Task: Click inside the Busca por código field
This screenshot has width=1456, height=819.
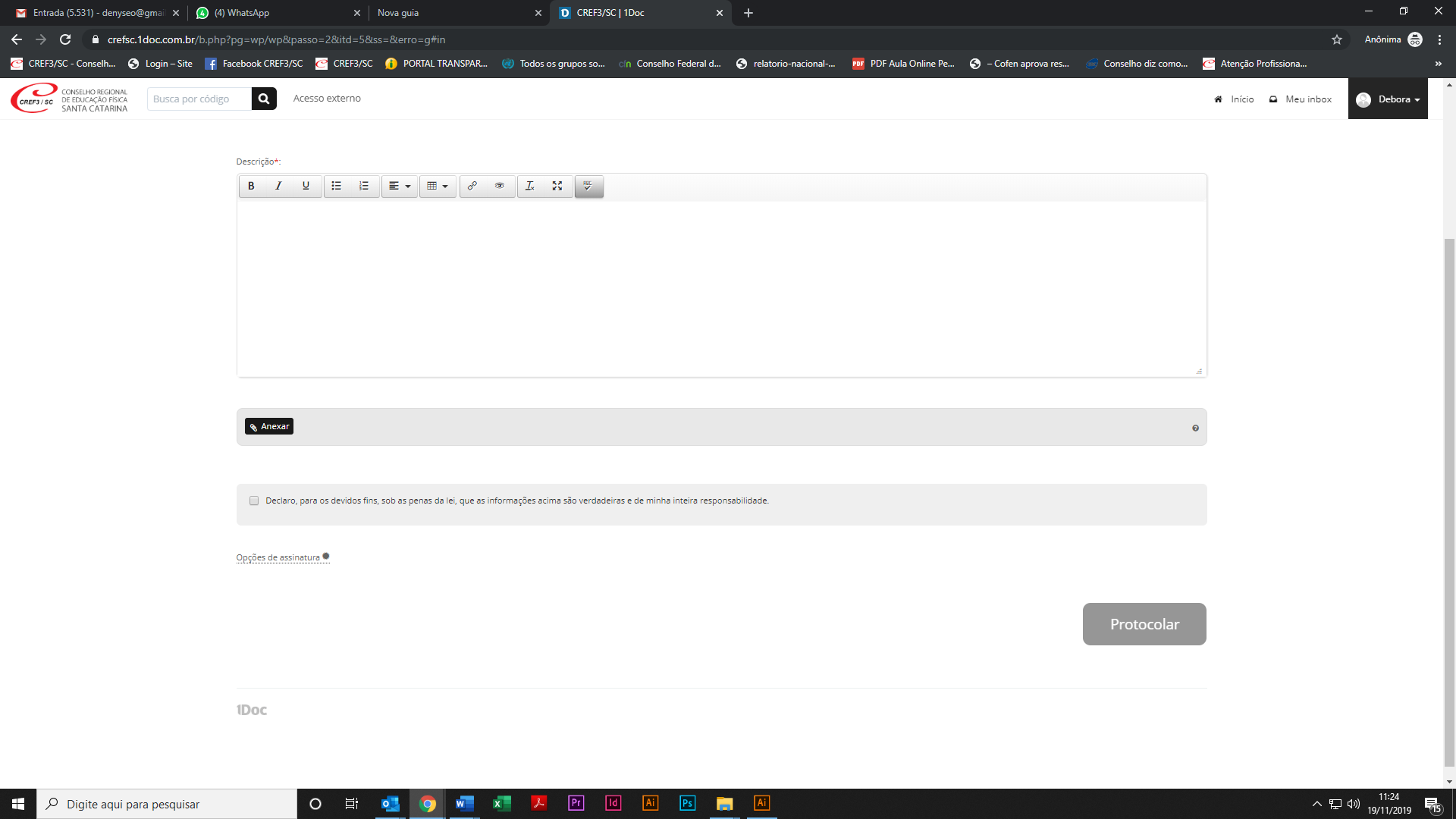Action: click(x=199, y=99)
